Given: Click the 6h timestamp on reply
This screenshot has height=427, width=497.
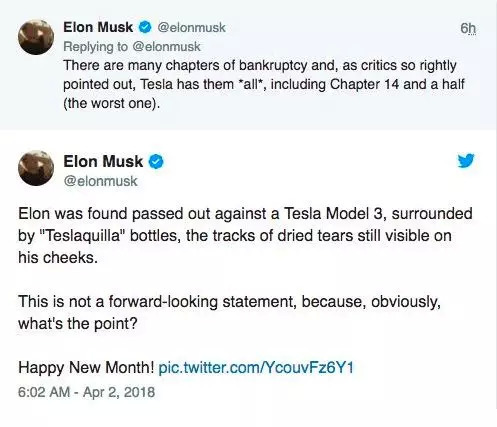Looking at the screenshot, I should pos(468,28).
